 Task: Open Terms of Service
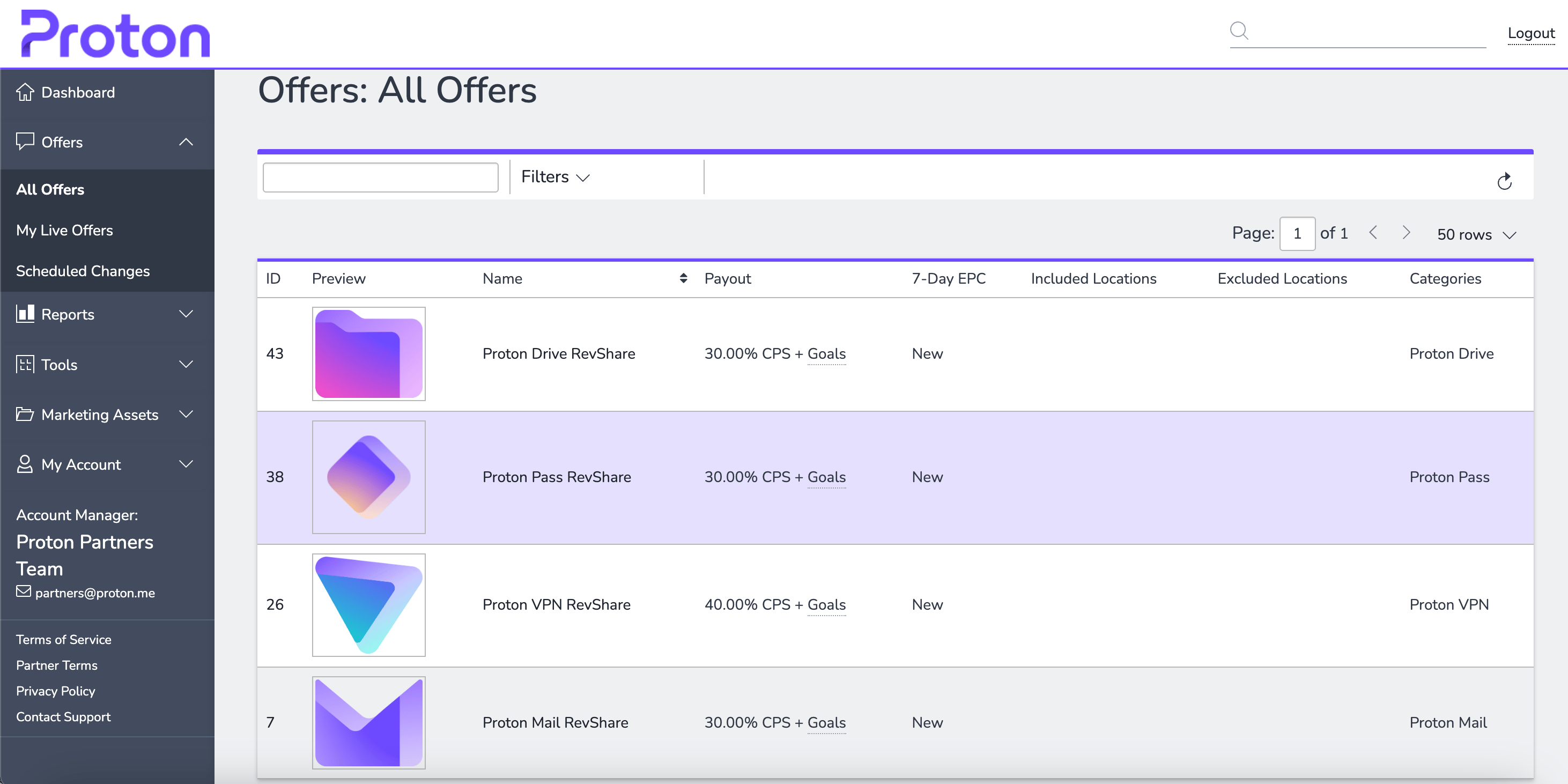63,639
